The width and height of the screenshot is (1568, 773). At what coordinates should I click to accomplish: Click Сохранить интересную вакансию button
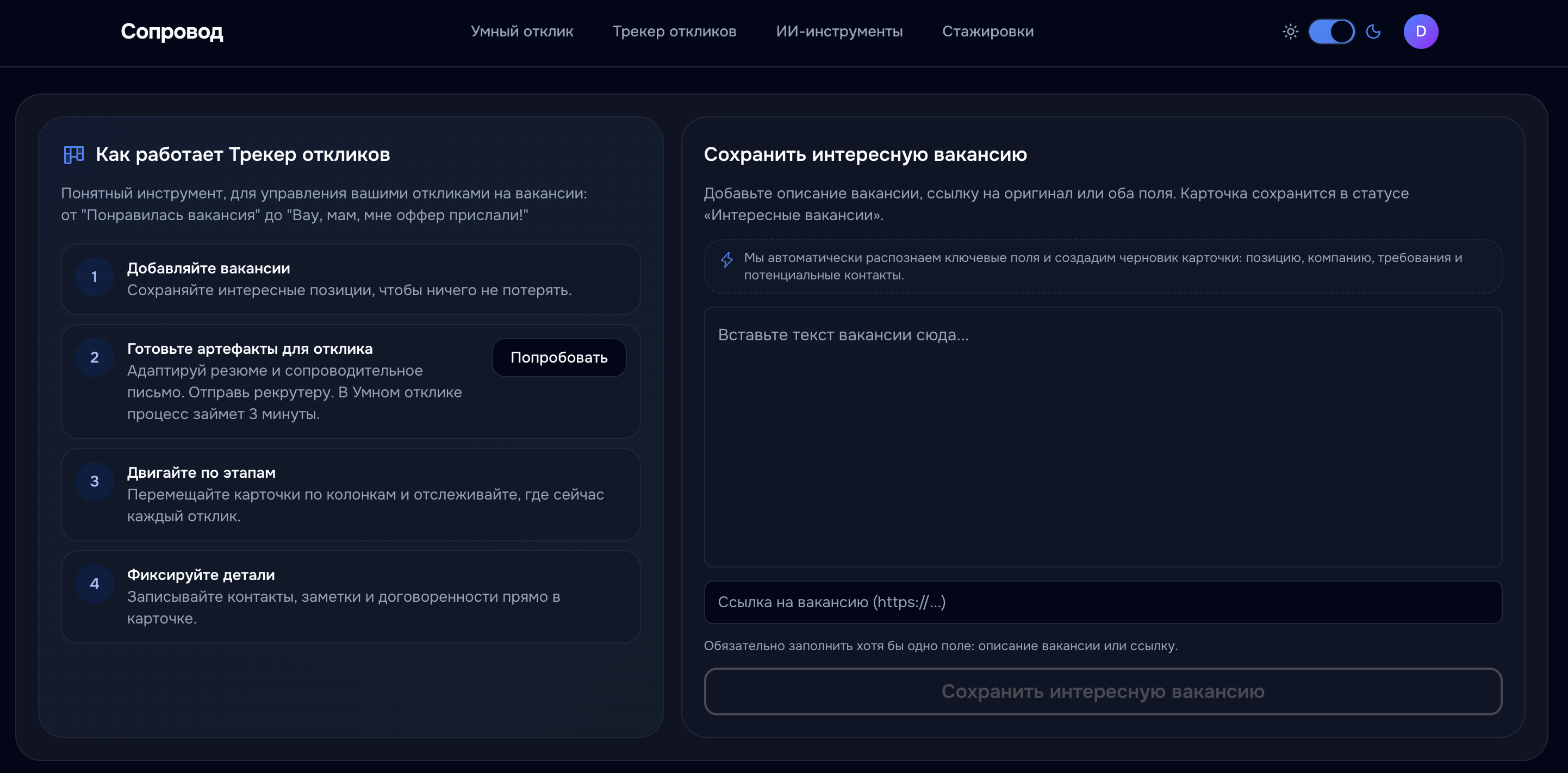pos(1103,691)
